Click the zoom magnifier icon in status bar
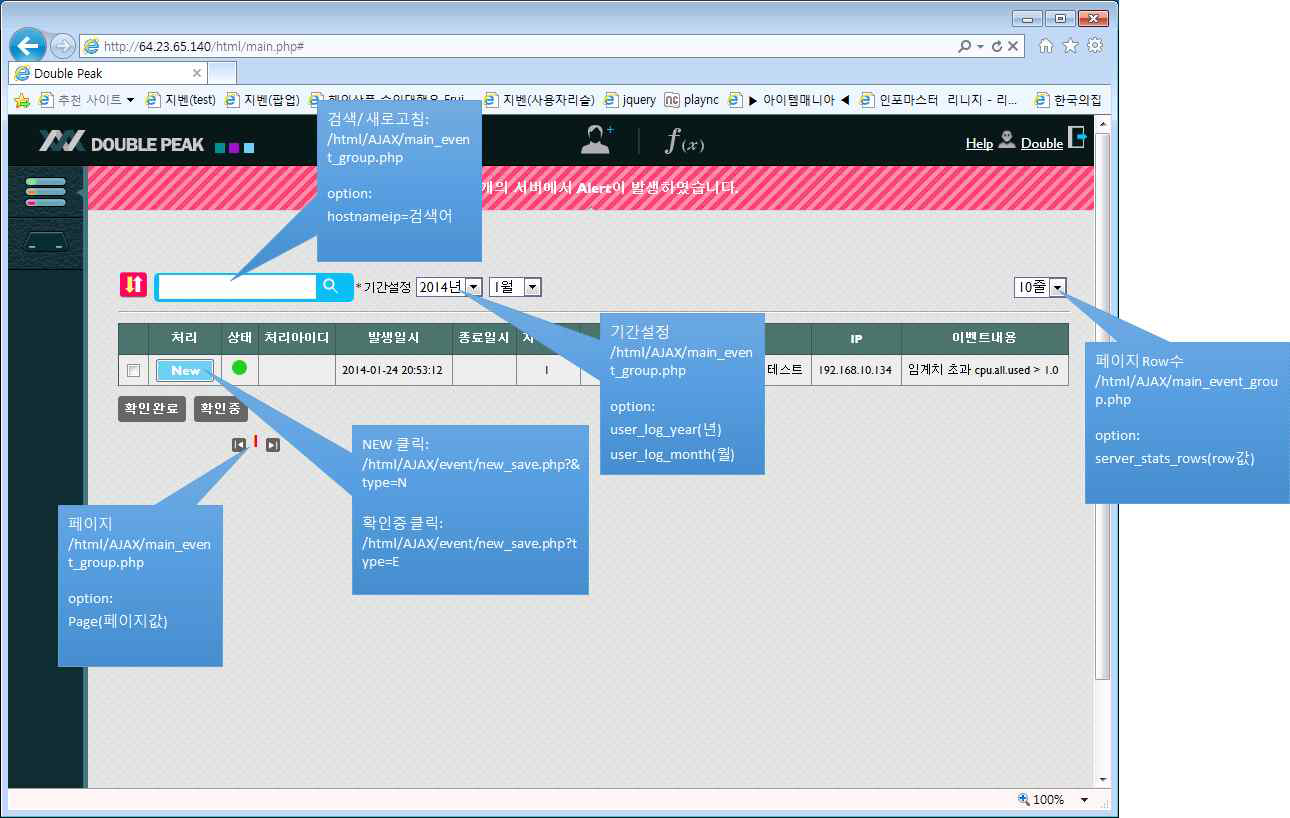 coord(1023,800)
